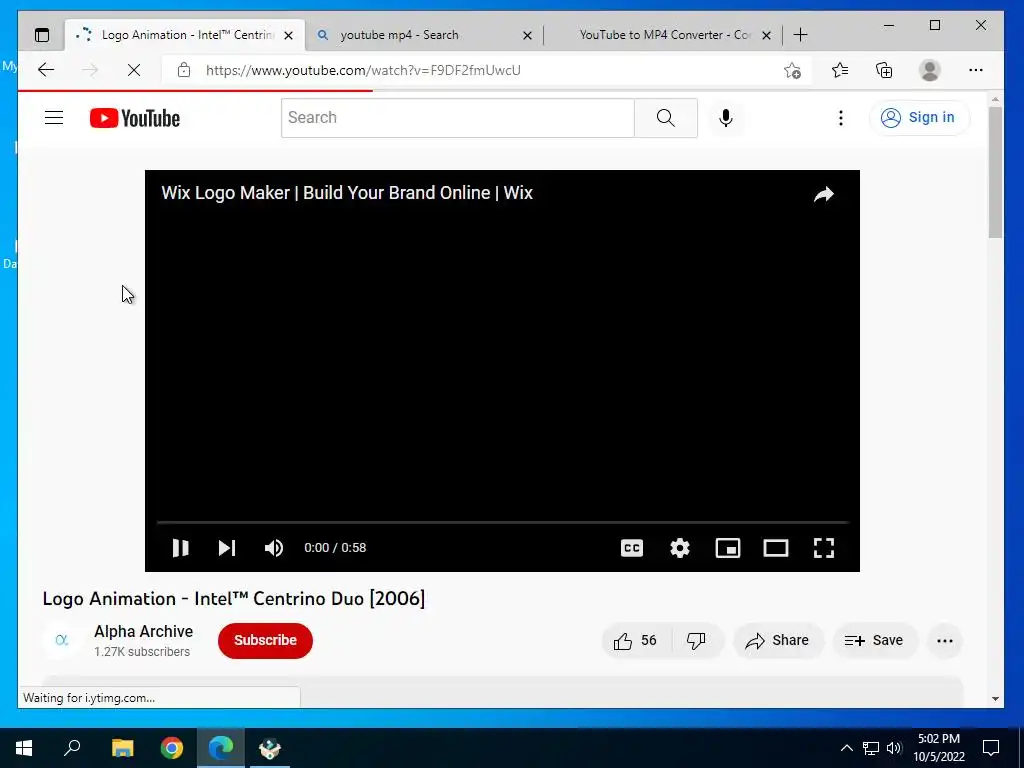Open the browser profile menu
The height and width of the screenshot is (768, 1024).
(x=929, y=70)
